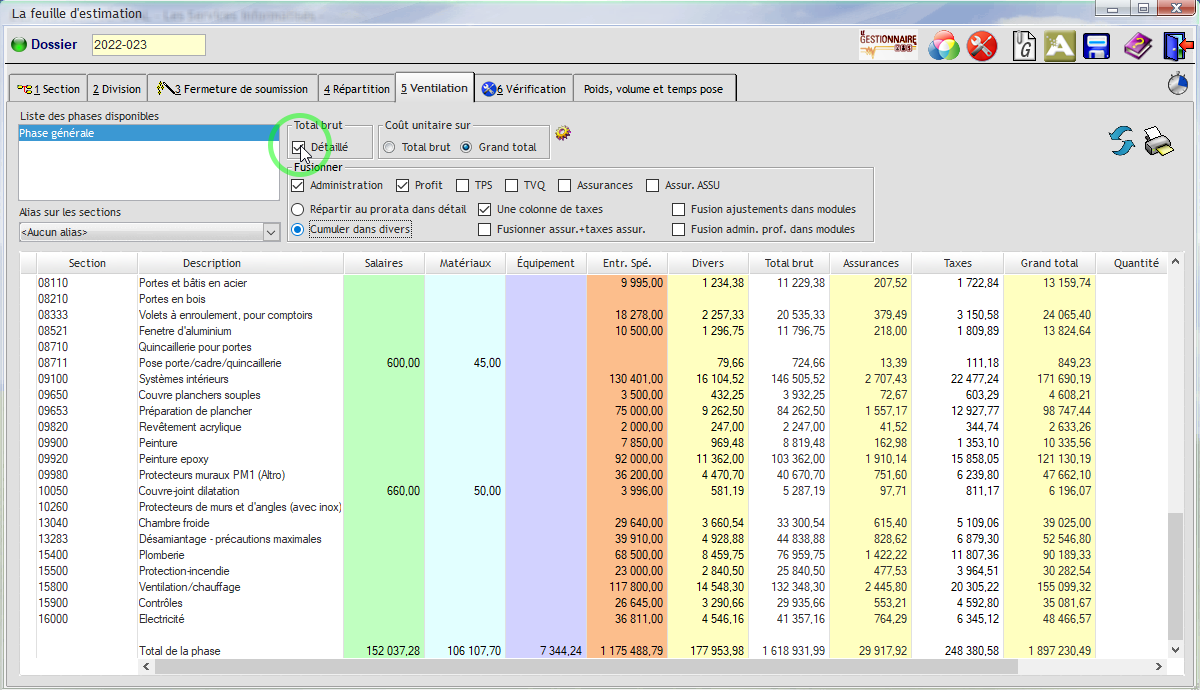
Task: Expand the Alias sur les sections dropdown
Action: pyautogui.click(x=270, y=232)
